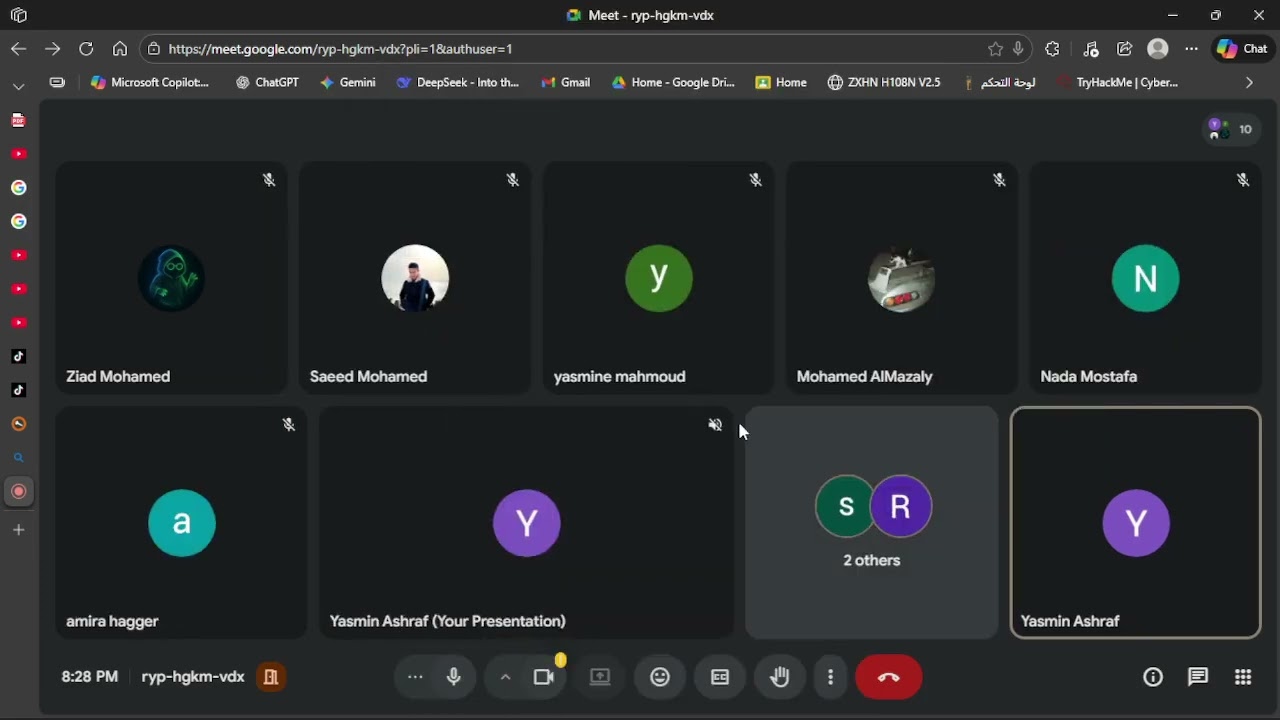Open the browser extensions icon
This screenshot has height=720, width=1280.
point(1052,49)
